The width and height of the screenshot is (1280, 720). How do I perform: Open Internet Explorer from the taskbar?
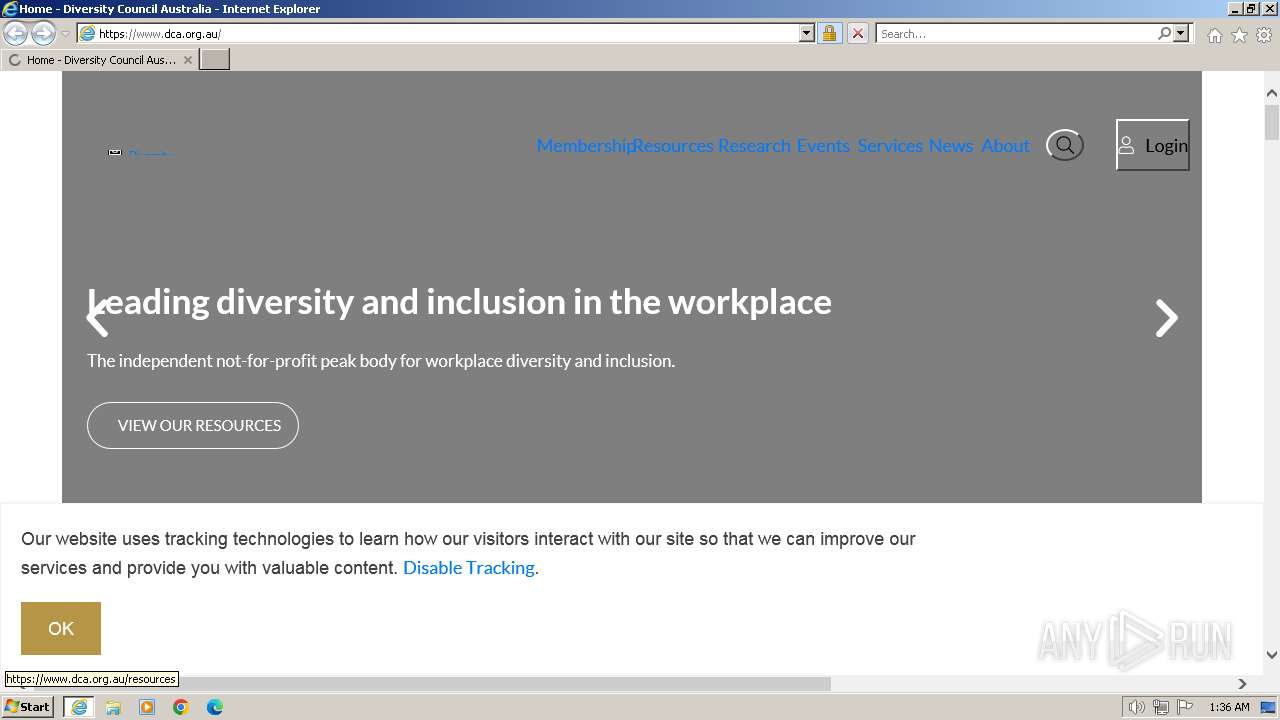coord(79,707)
